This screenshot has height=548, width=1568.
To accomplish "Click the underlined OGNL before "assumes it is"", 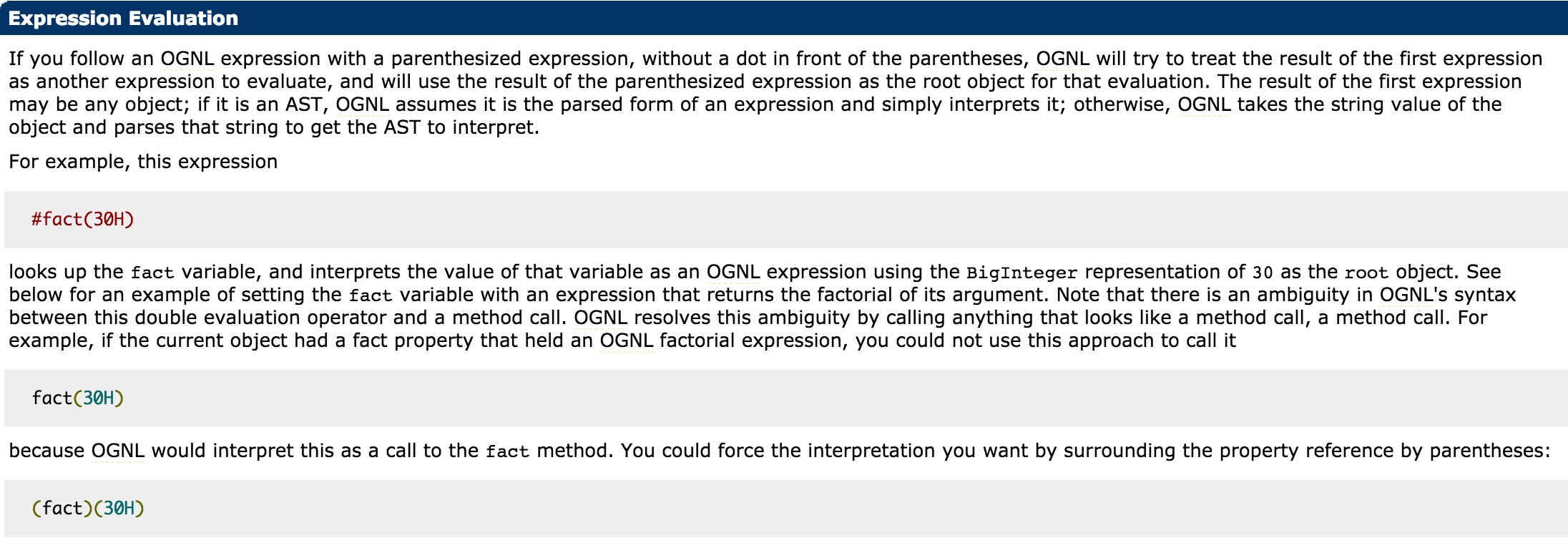I will coord(362,104).
